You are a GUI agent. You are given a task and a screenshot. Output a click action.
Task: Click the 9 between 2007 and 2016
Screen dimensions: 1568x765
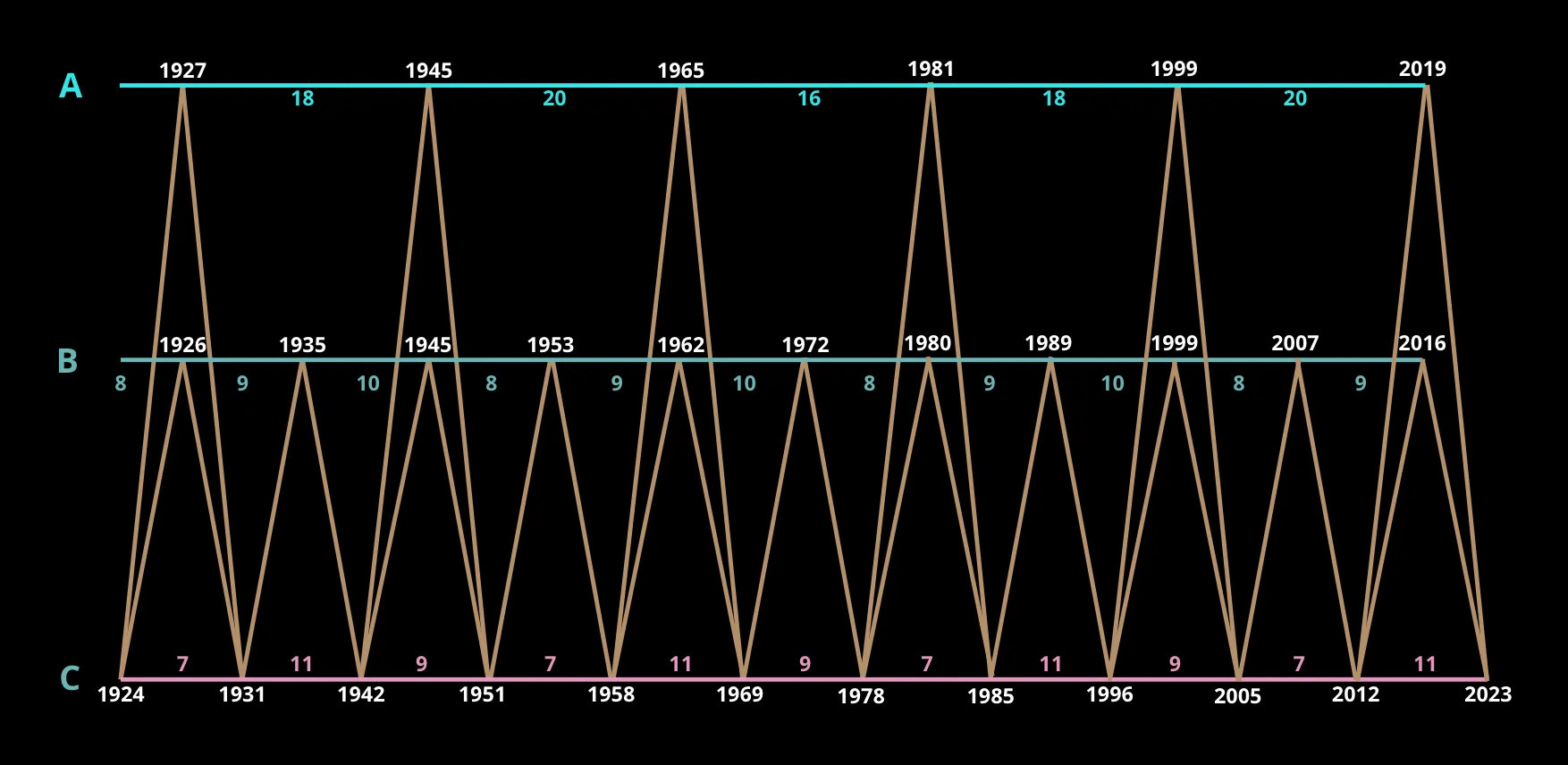(x=1361, y=384)
